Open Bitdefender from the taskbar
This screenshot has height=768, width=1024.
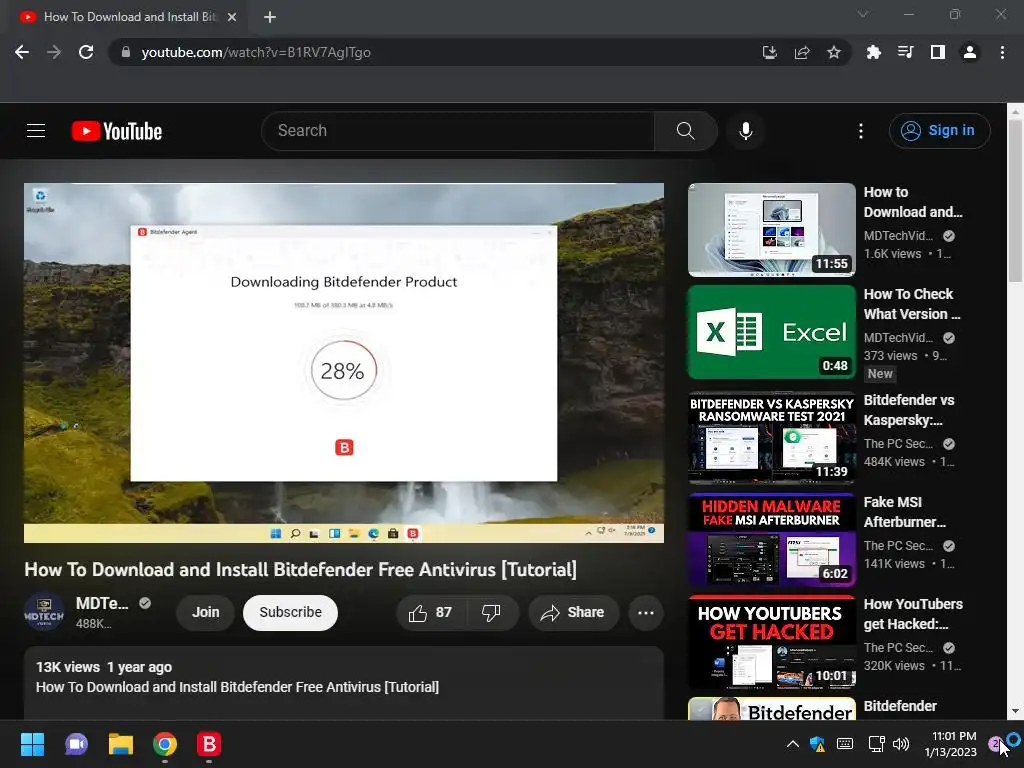coord(209,744)
